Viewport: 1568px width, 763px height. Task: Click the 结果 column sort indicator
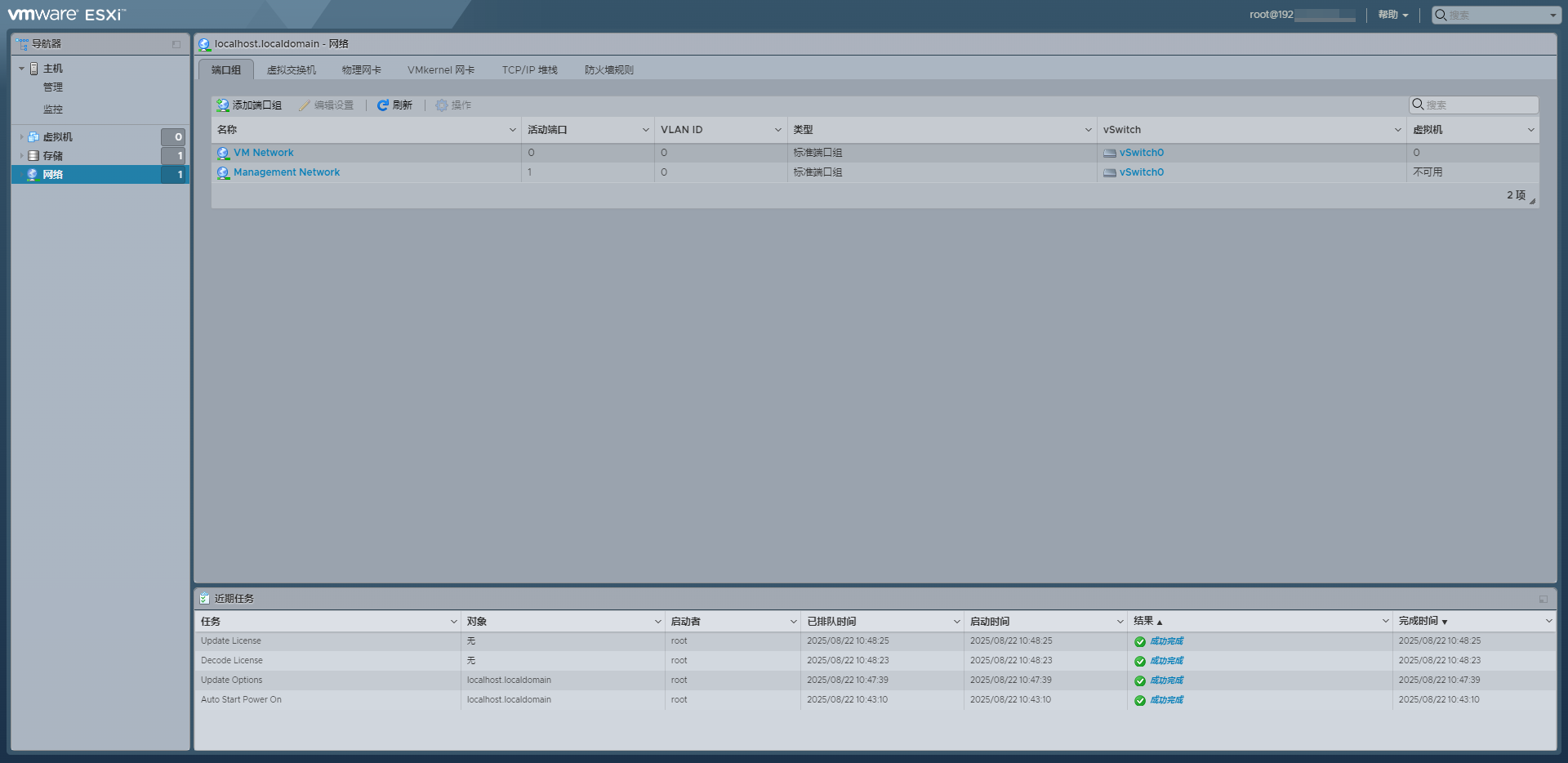point(1160,621)
